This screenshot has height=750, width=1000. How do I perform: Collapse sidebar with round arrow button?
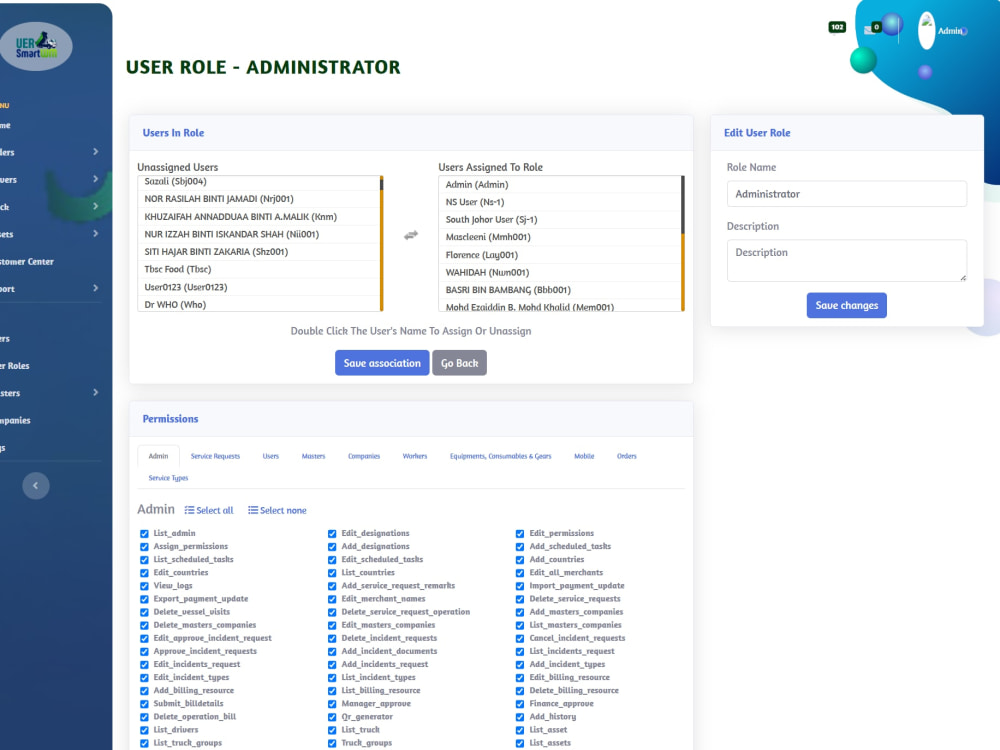[36, 486]
